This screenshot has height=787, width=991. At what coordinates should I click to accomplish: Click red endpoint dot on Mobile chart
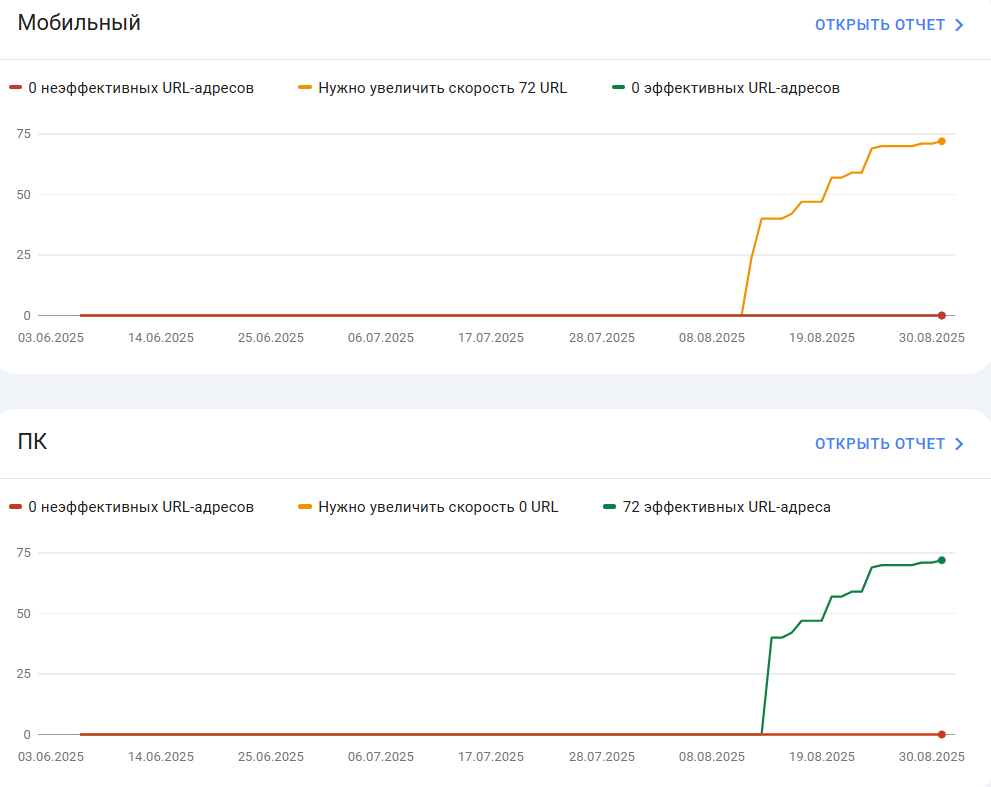click(x=942, y=315)
